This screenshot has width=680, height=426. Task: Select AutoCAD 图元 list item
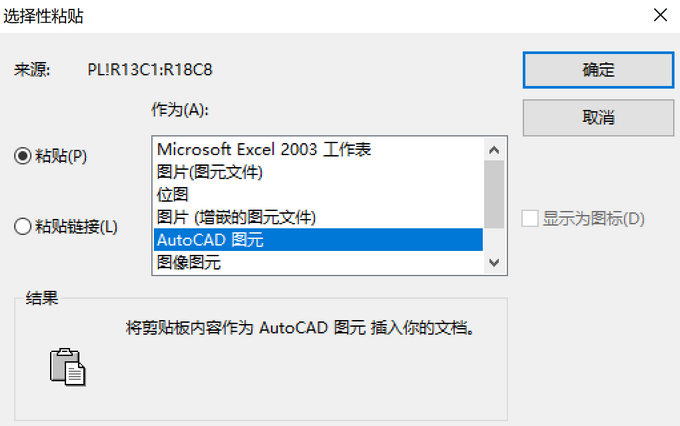(x=318, y=240)
